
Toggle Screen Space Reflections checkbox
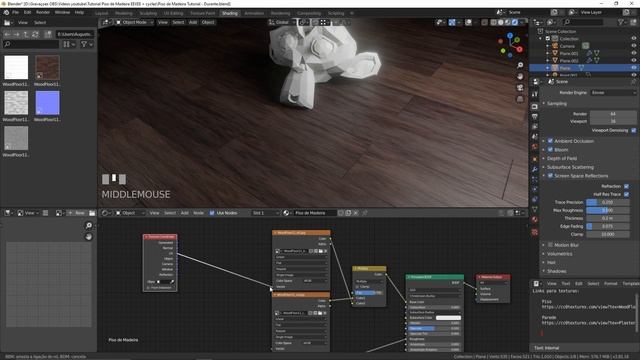pyautogui.click(x=550, y=176)
